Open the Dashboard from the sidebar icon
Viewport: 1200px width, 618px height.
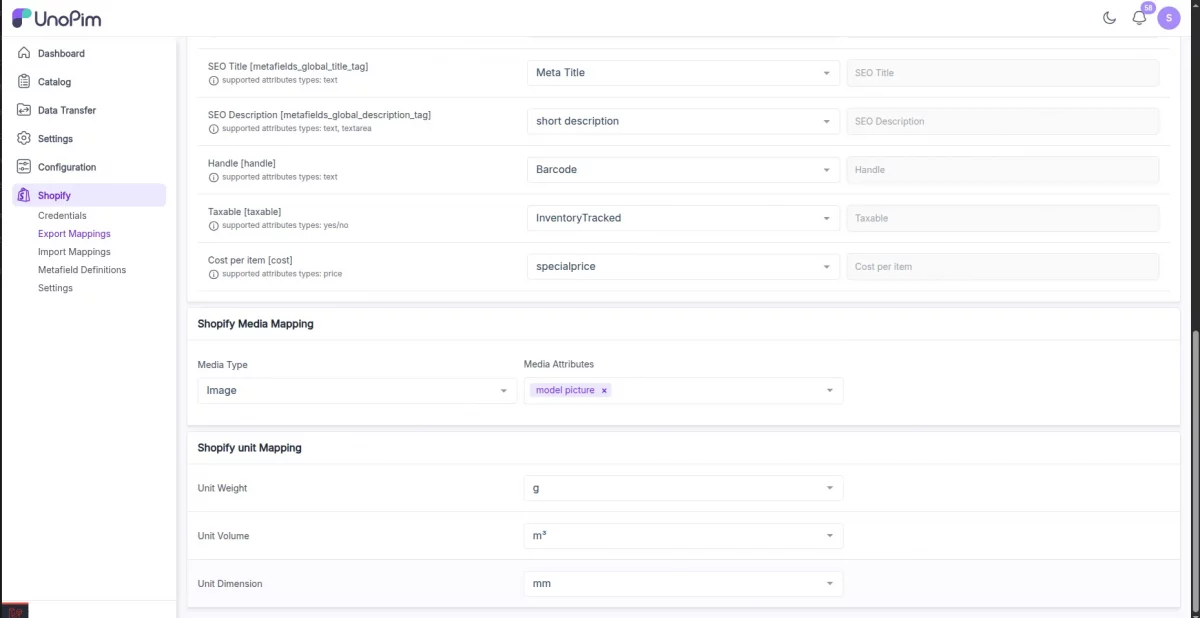(x=23, y=53)
